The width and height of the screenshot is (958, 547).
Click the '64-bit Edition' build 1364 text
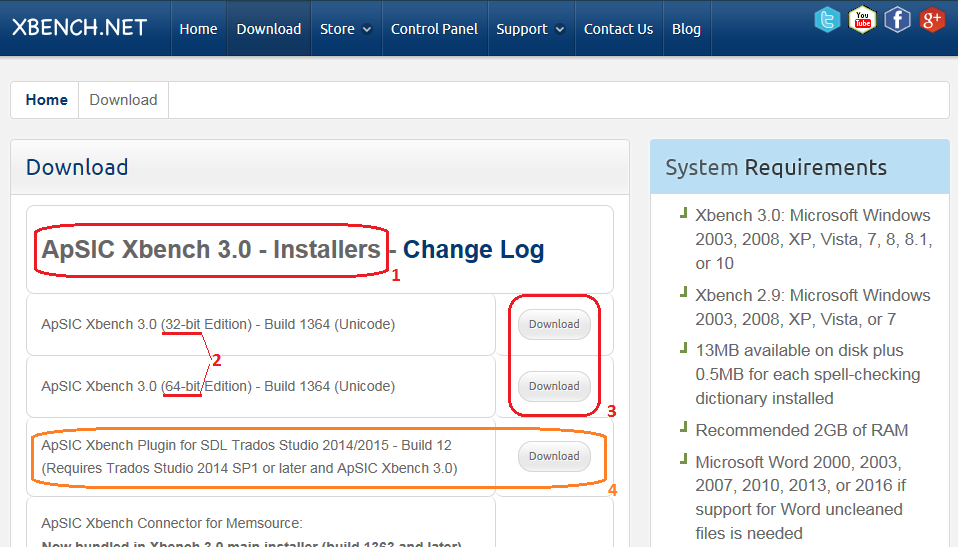point(218,386)
